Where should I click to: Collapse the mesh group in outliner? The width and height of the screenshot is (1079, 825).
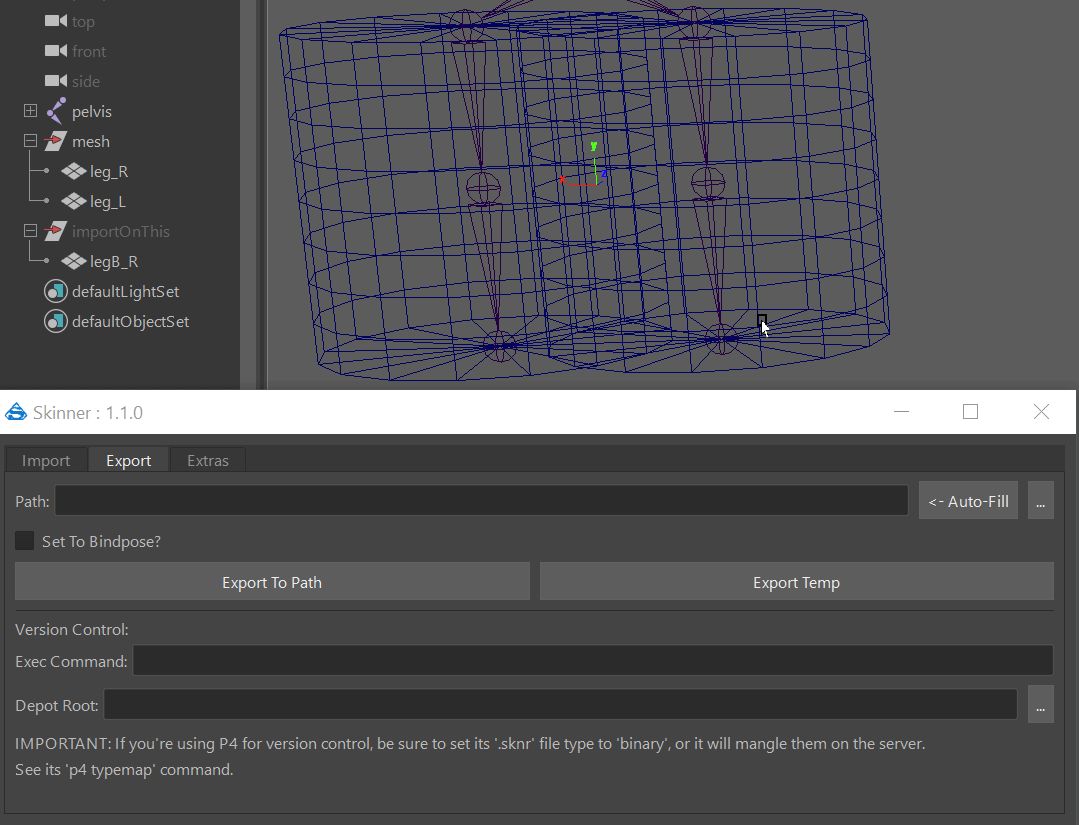[x=30, y=140]
